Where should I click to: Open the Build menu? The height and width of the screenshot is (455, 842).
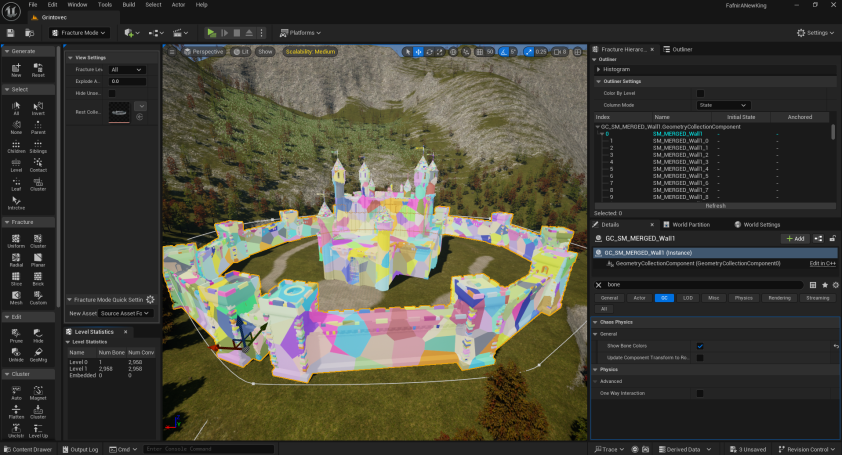click(128, 5)
